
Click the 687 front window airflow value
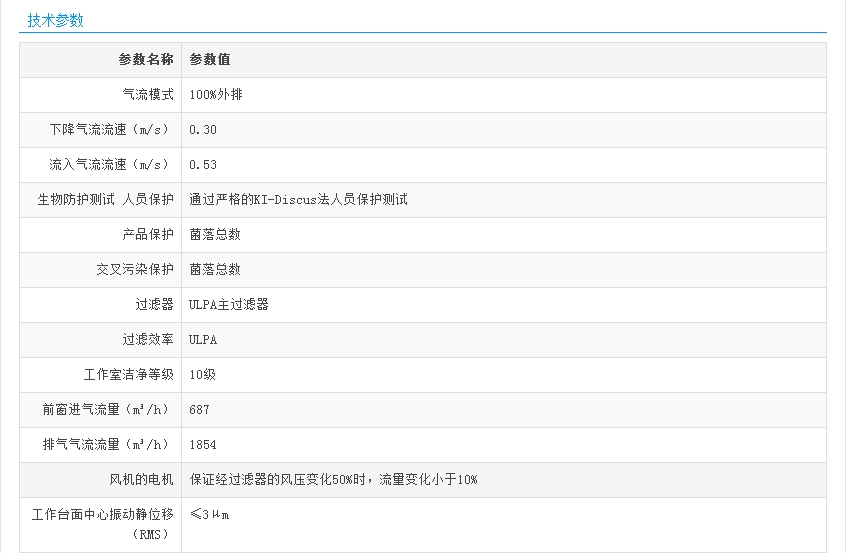[x=200, y=410]
